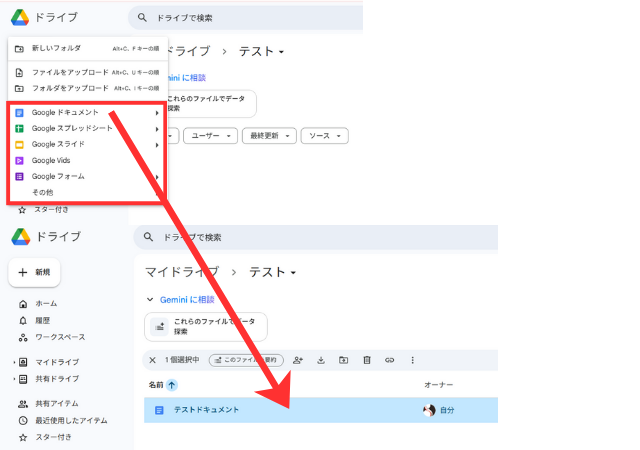
Task: Click the copy link icon in the selection toolbar
Action: click(x=389, y=360)
